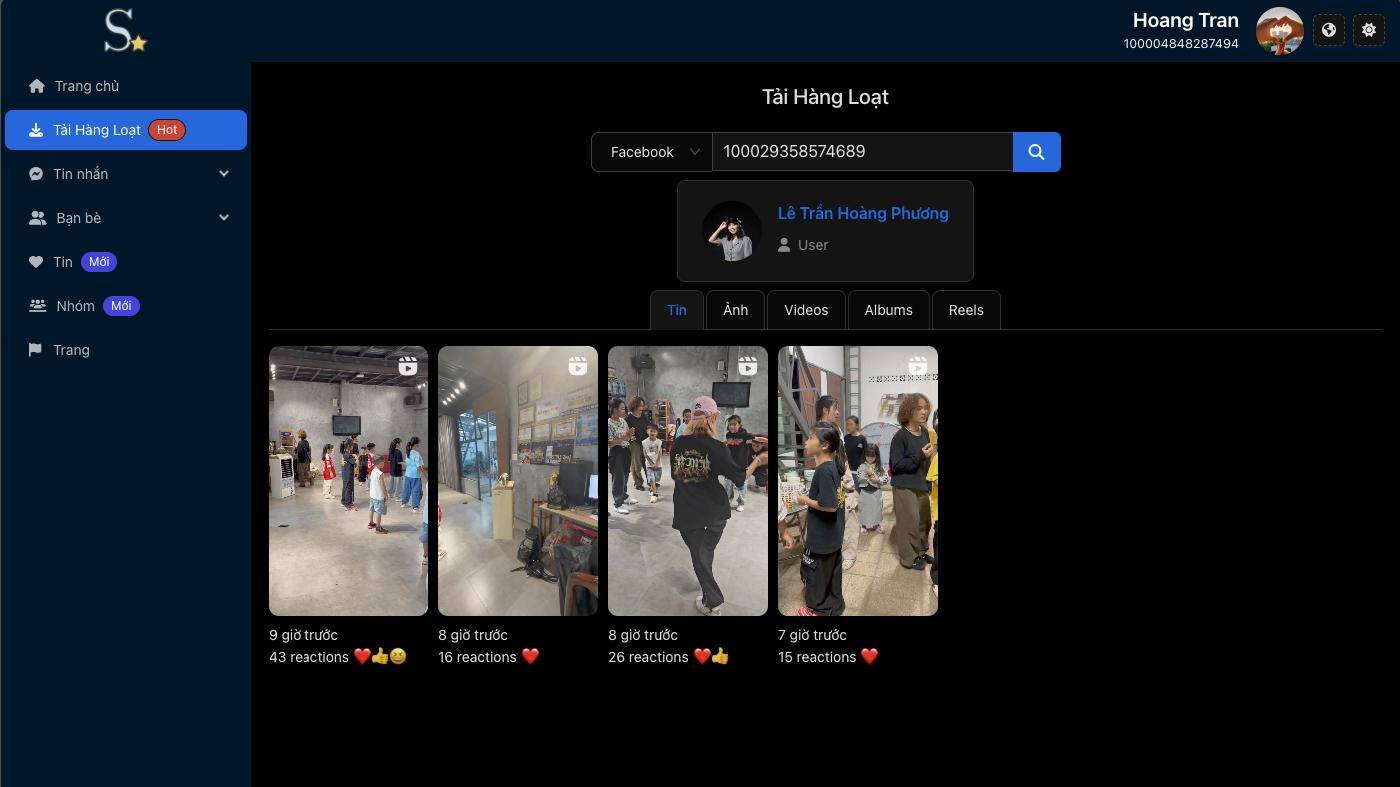Click Lê Trần Hoàng Phương's profile picture
Screen dimensions: 1400x787
tap(732, 231)
